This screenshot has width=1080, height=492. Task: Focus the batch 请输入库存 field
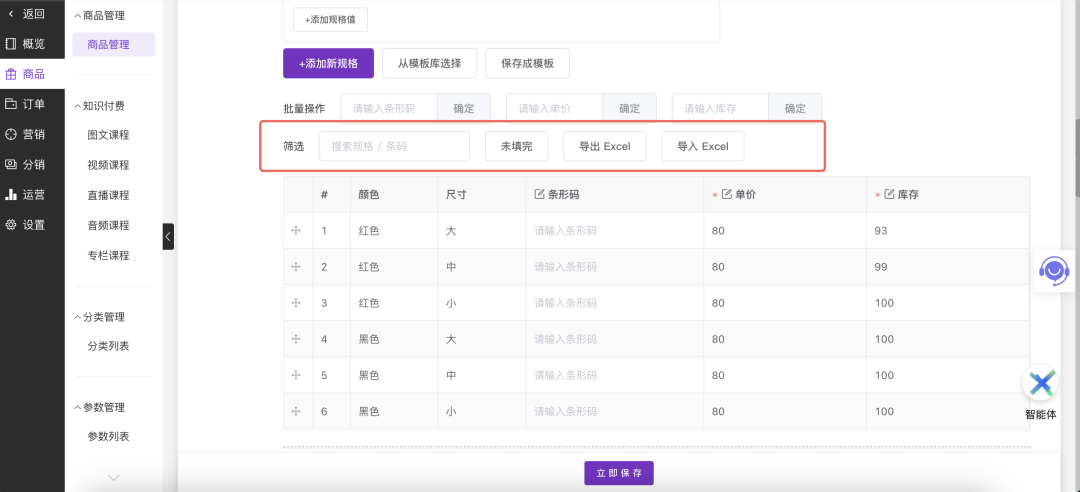coord(720,108)
